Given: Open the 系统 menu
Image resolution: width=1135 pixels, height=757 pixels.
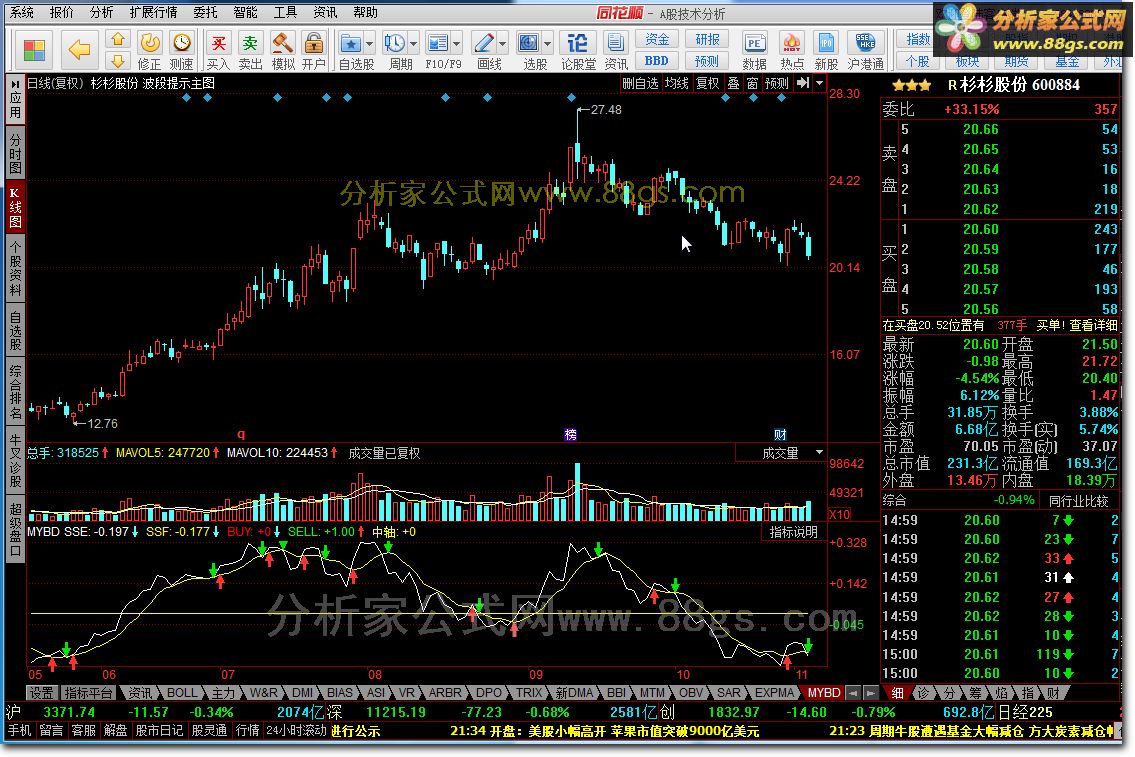Looking at the screenshot, I should pyautogui.click(x=22, y=12).
